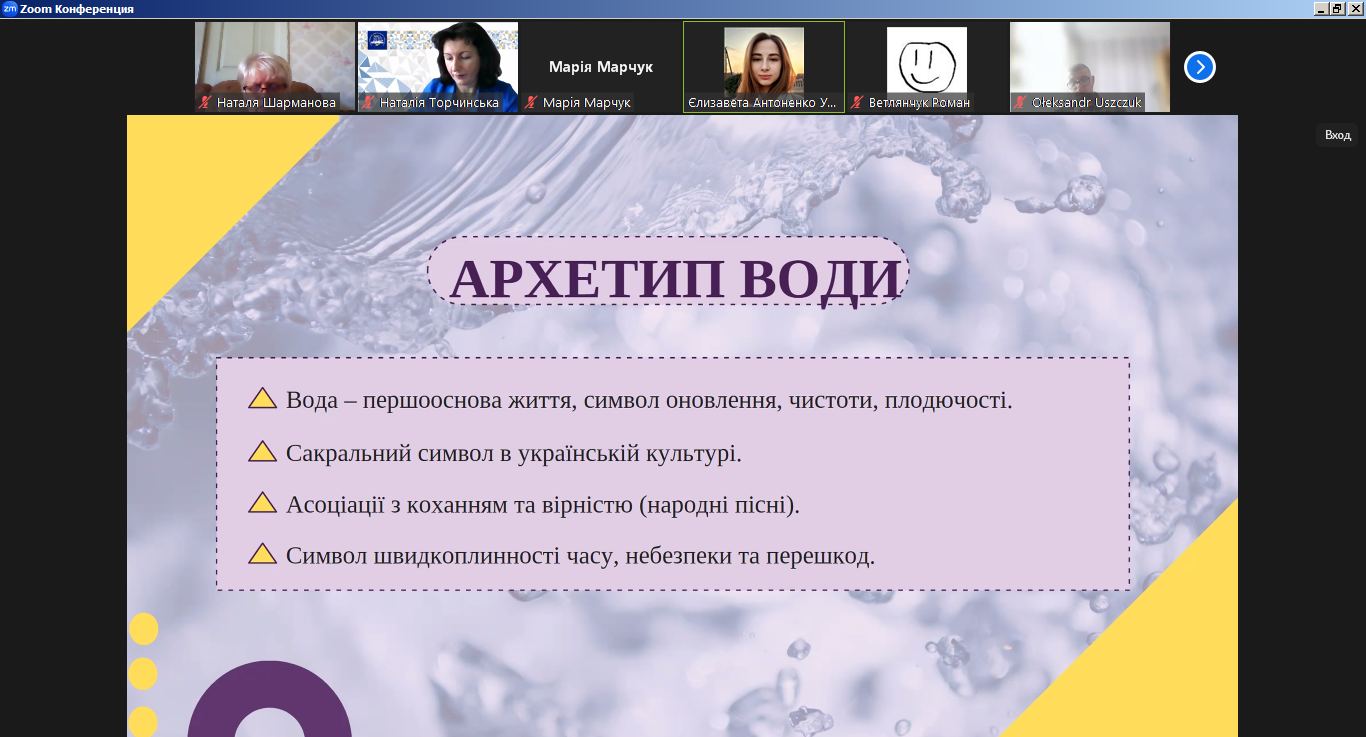Click the muted mic icon beside Наталія Торчинська
Viewport: 1366px width, 737px height.
368,102
